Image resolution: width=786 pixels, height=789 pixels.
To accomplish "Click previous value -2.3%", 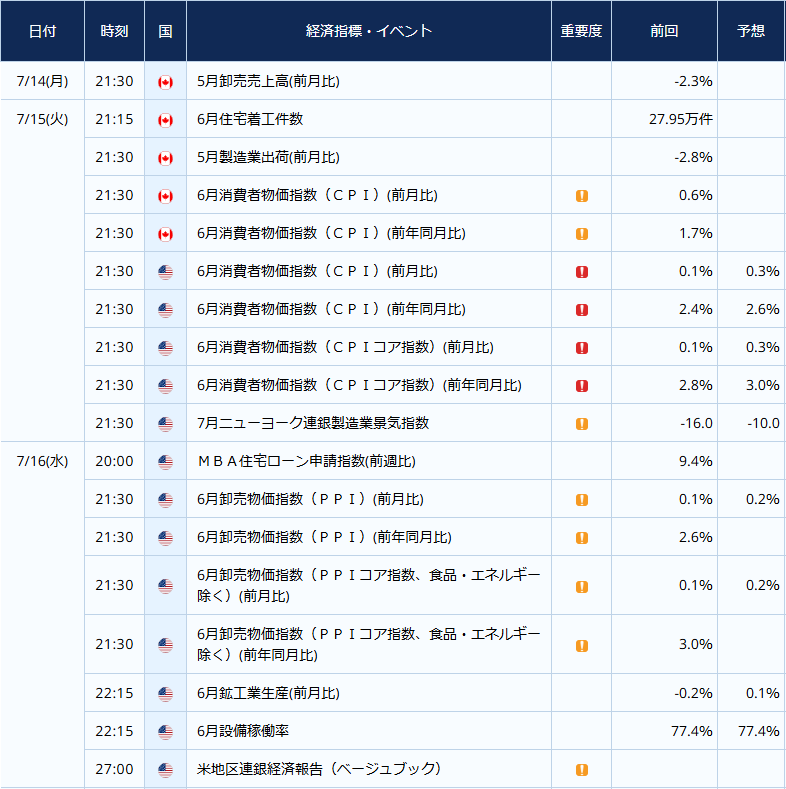I will point(693,81).
